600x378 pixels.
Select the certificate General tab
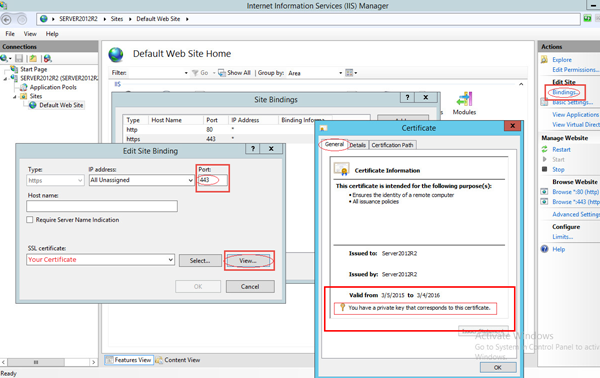(x=334, y=144)
